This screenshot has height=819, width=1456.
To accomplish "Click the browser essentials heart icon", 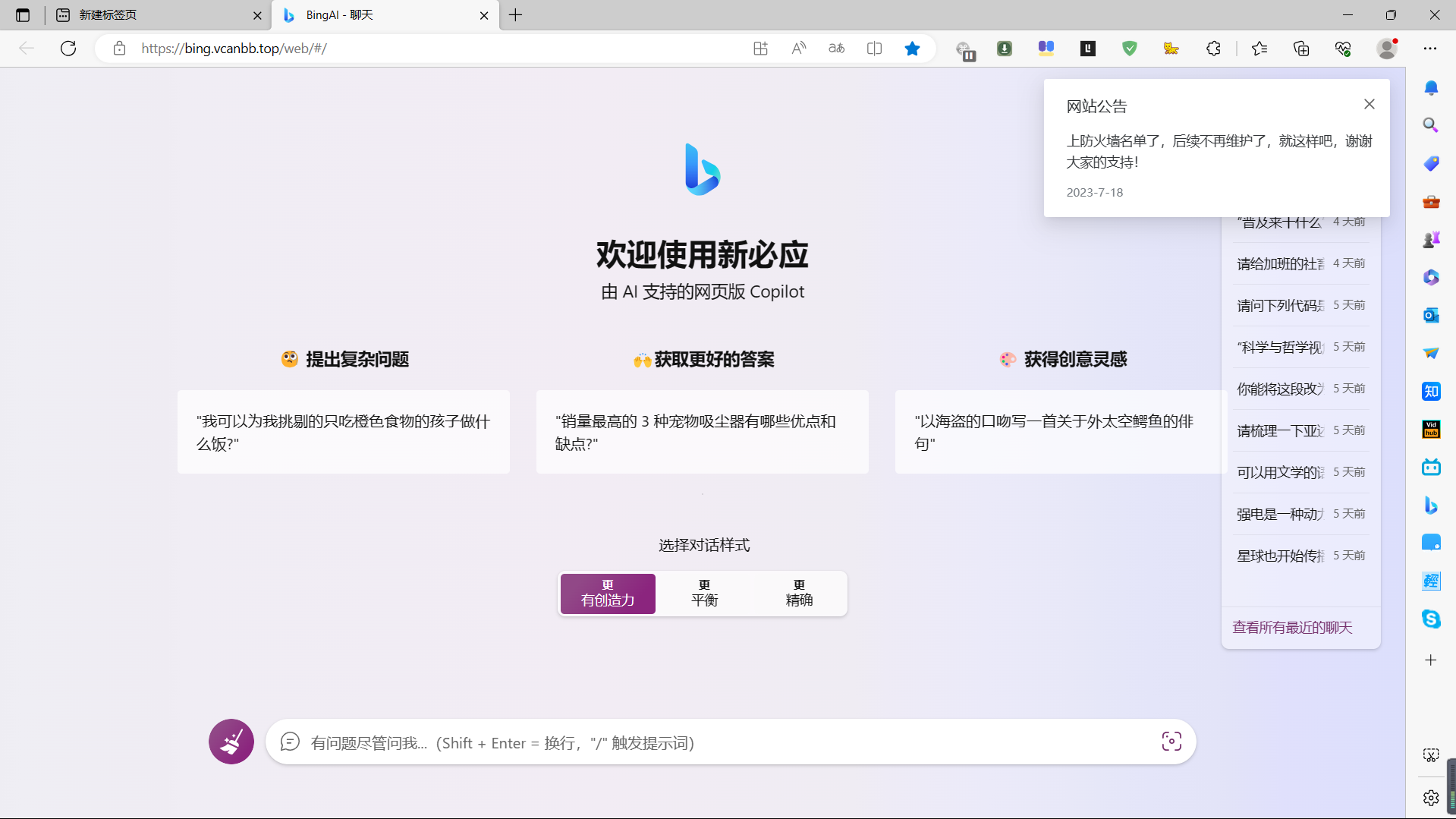I will 1343,49.
